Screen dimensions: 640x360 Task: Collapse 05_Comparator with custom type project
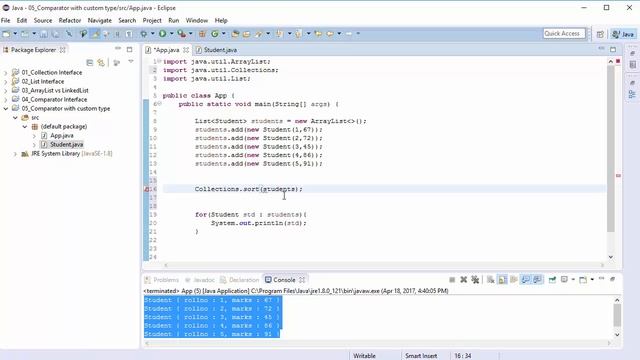coord(6,109)
